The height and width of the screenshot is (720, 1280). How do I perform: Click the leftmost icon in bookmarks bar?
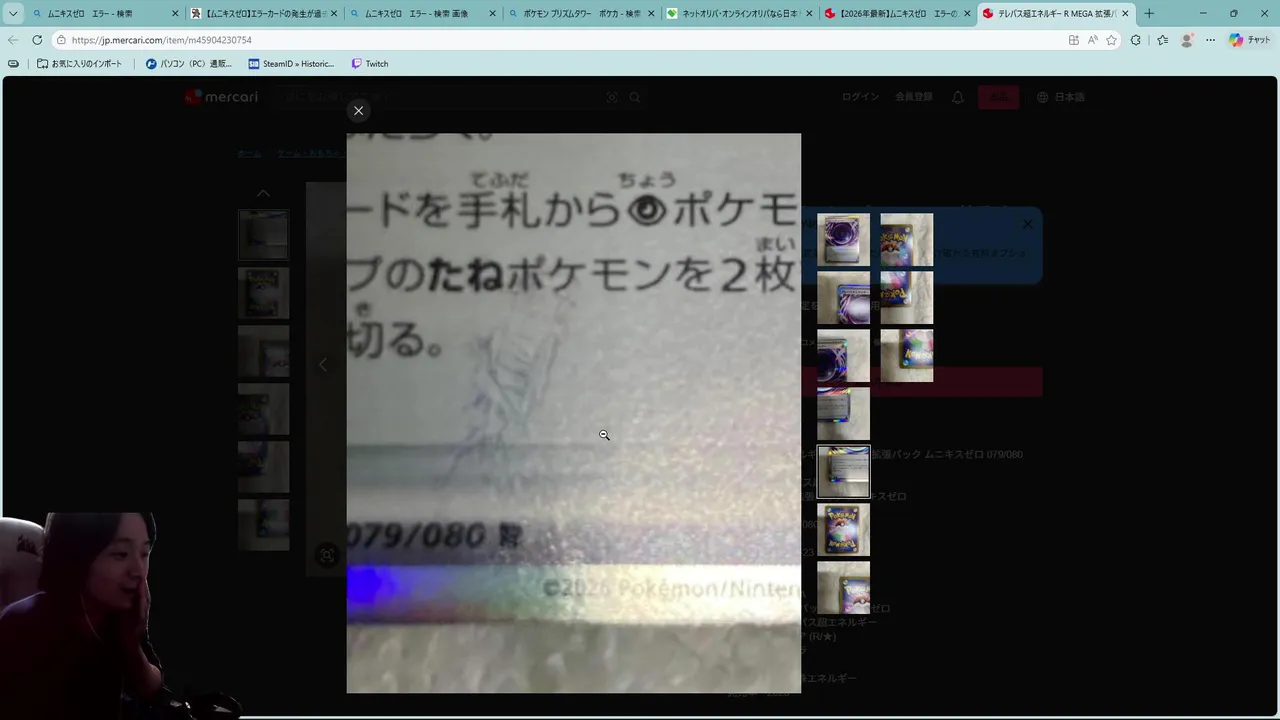[13, 64]
